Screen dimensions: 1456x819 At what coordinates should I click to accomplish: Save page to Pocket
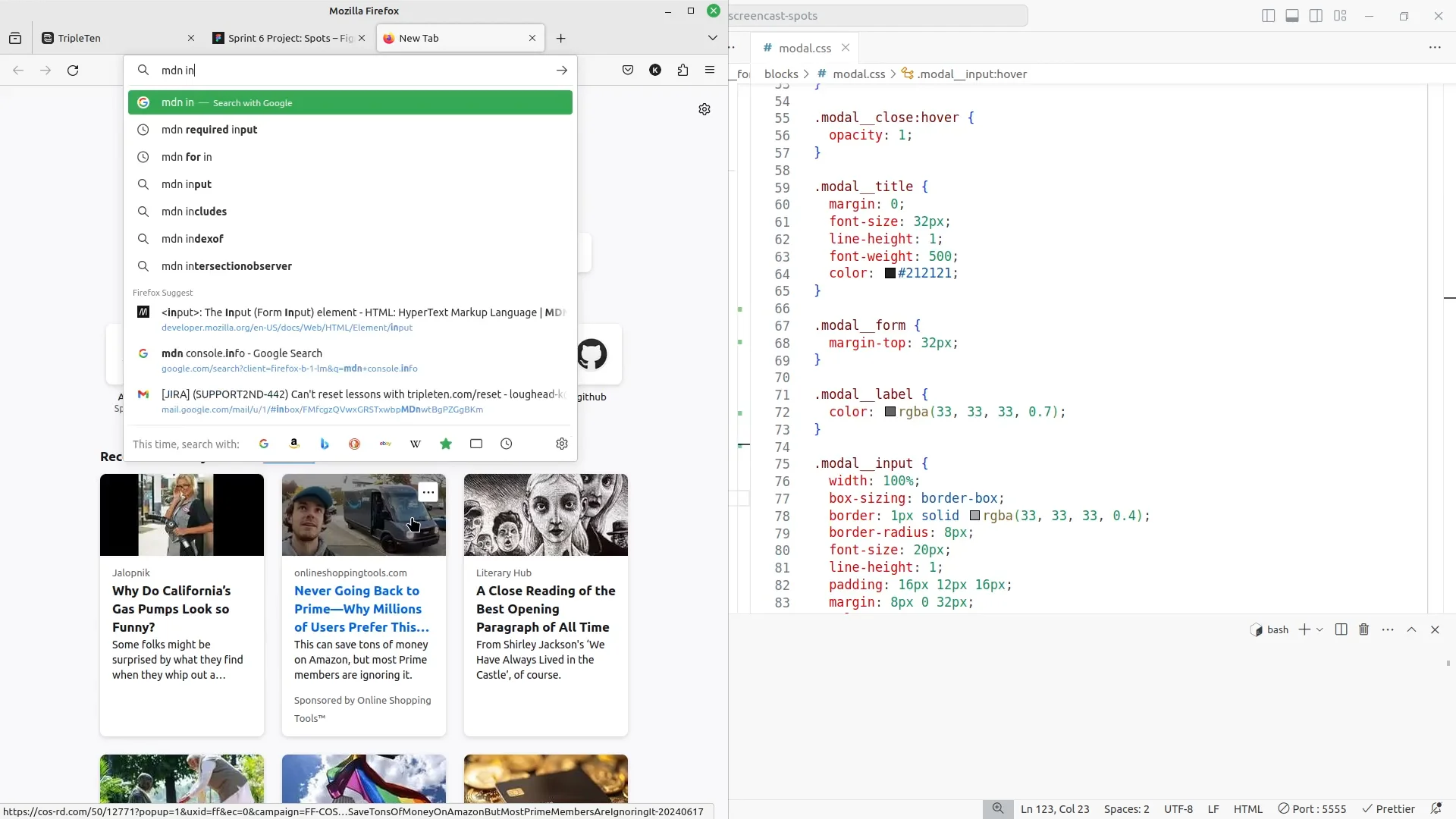coord(628,70)
